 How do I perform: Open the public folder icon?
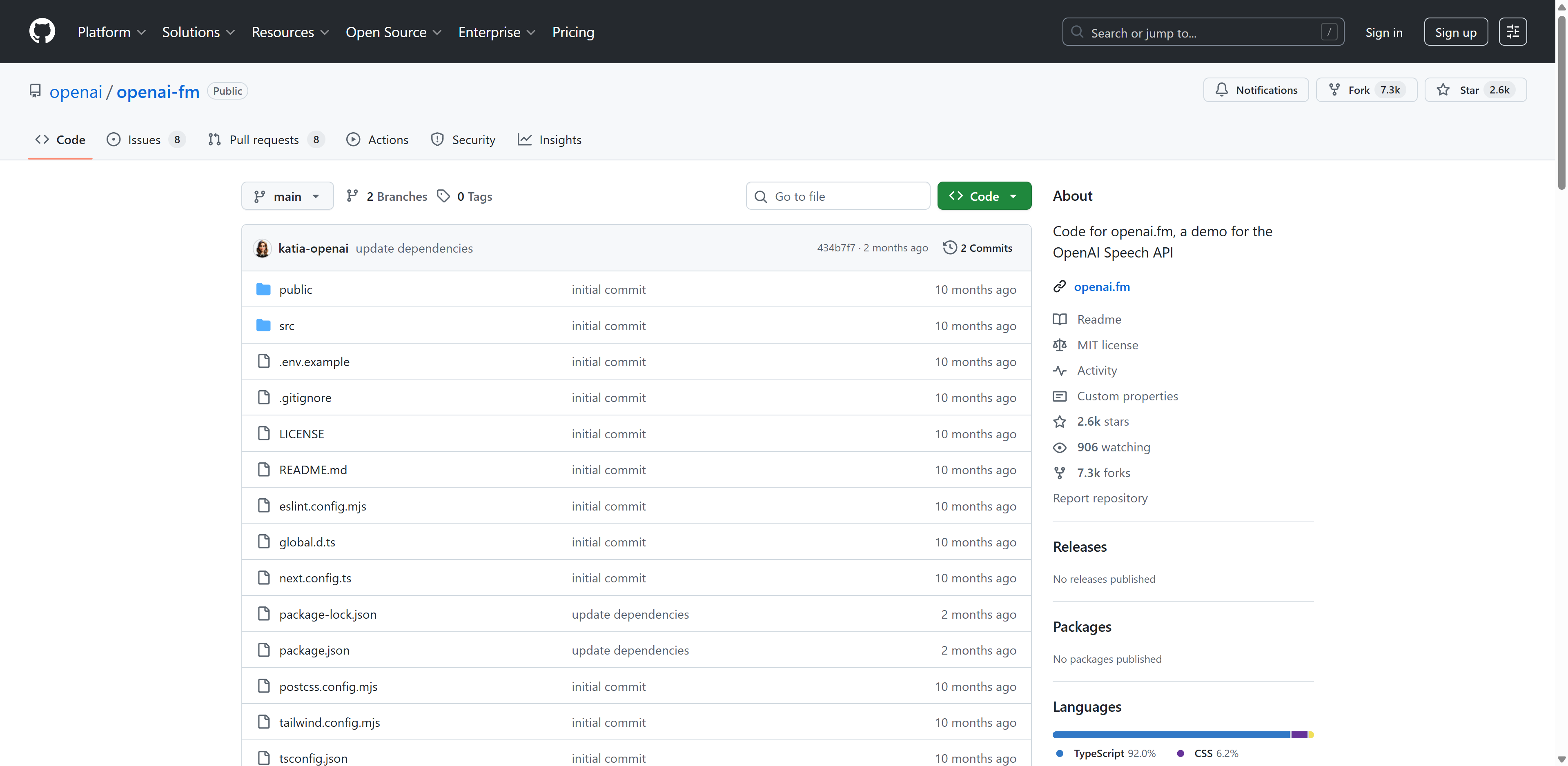tap(263, 289)
